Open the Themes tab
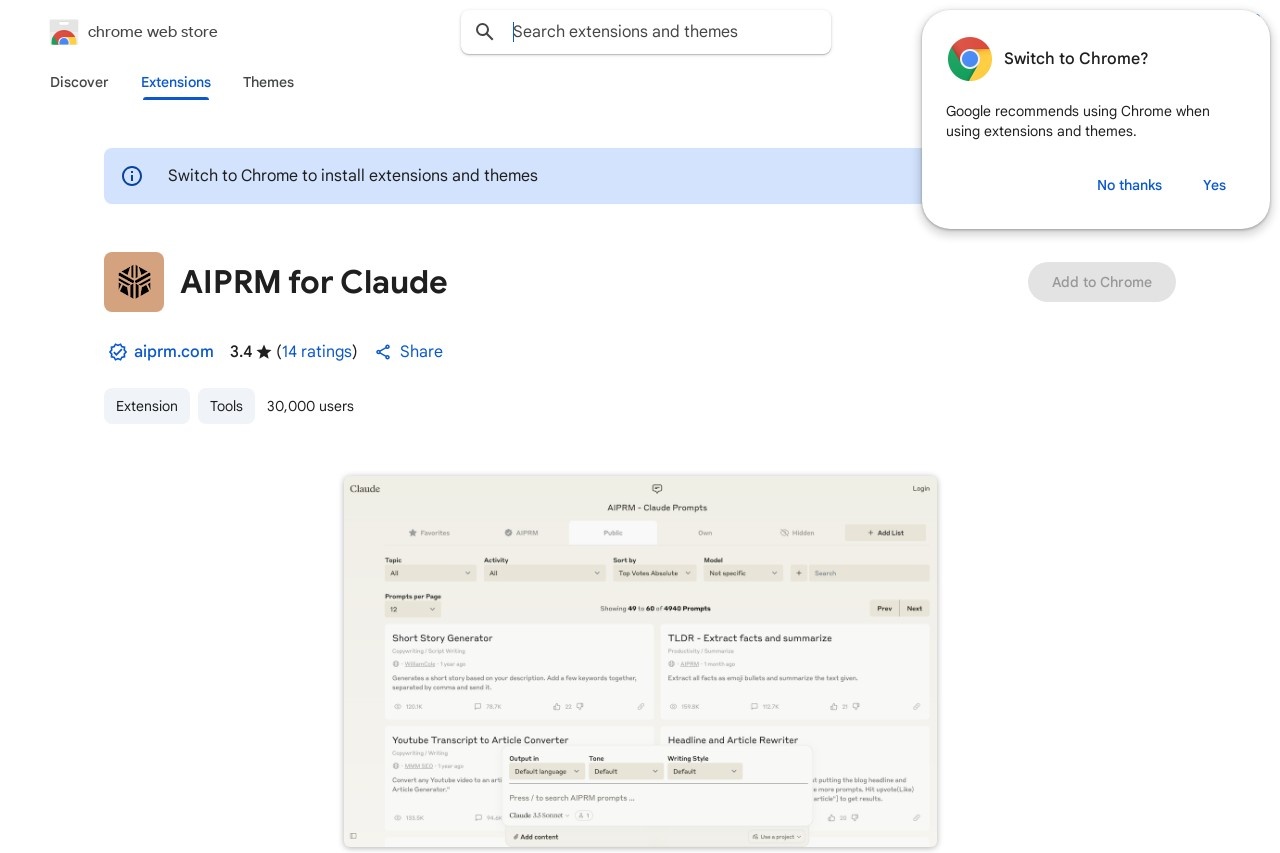The width and height of the screenshot is (1280, 853). tap(268, 82)
